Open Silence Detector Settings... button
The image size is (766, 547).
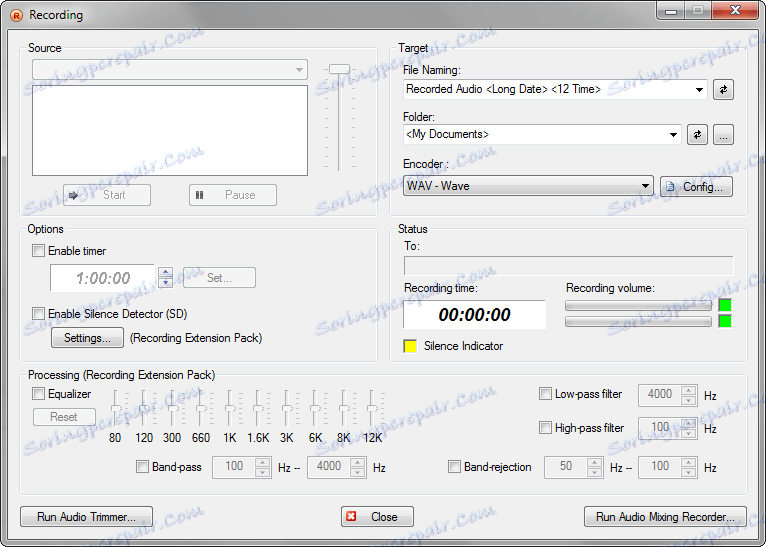[87, 338]
